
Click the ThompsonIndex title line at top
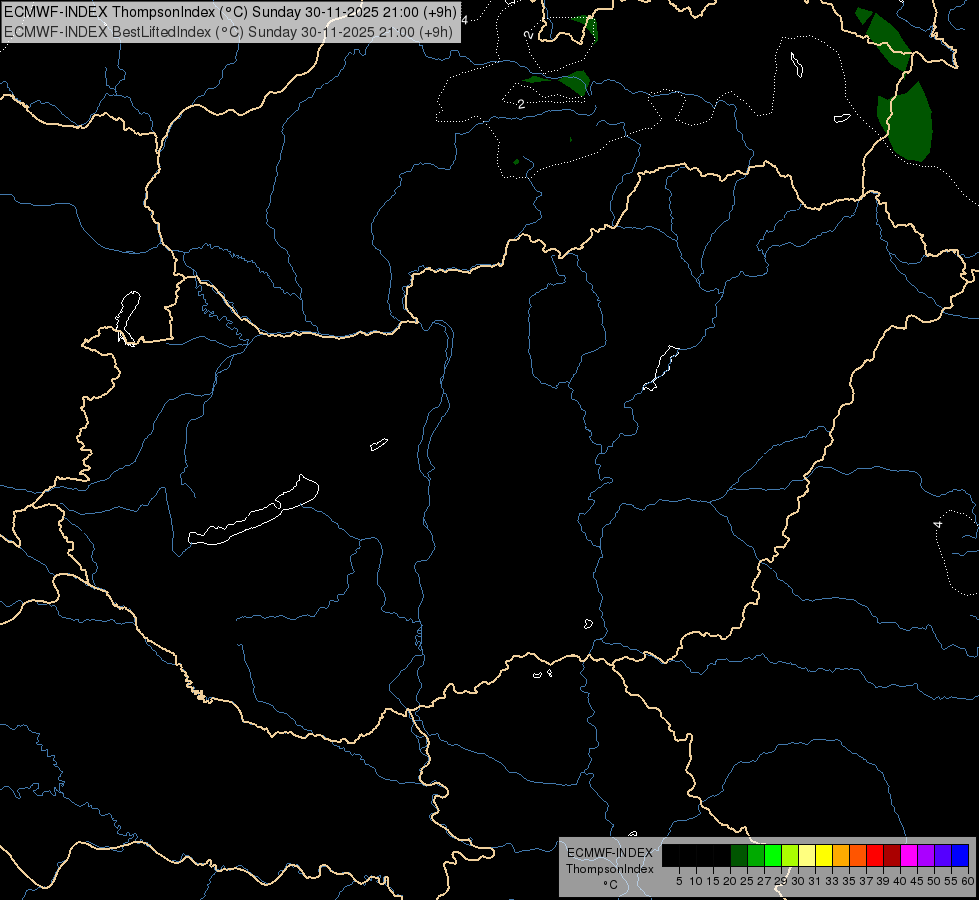(x=230, y=11)
